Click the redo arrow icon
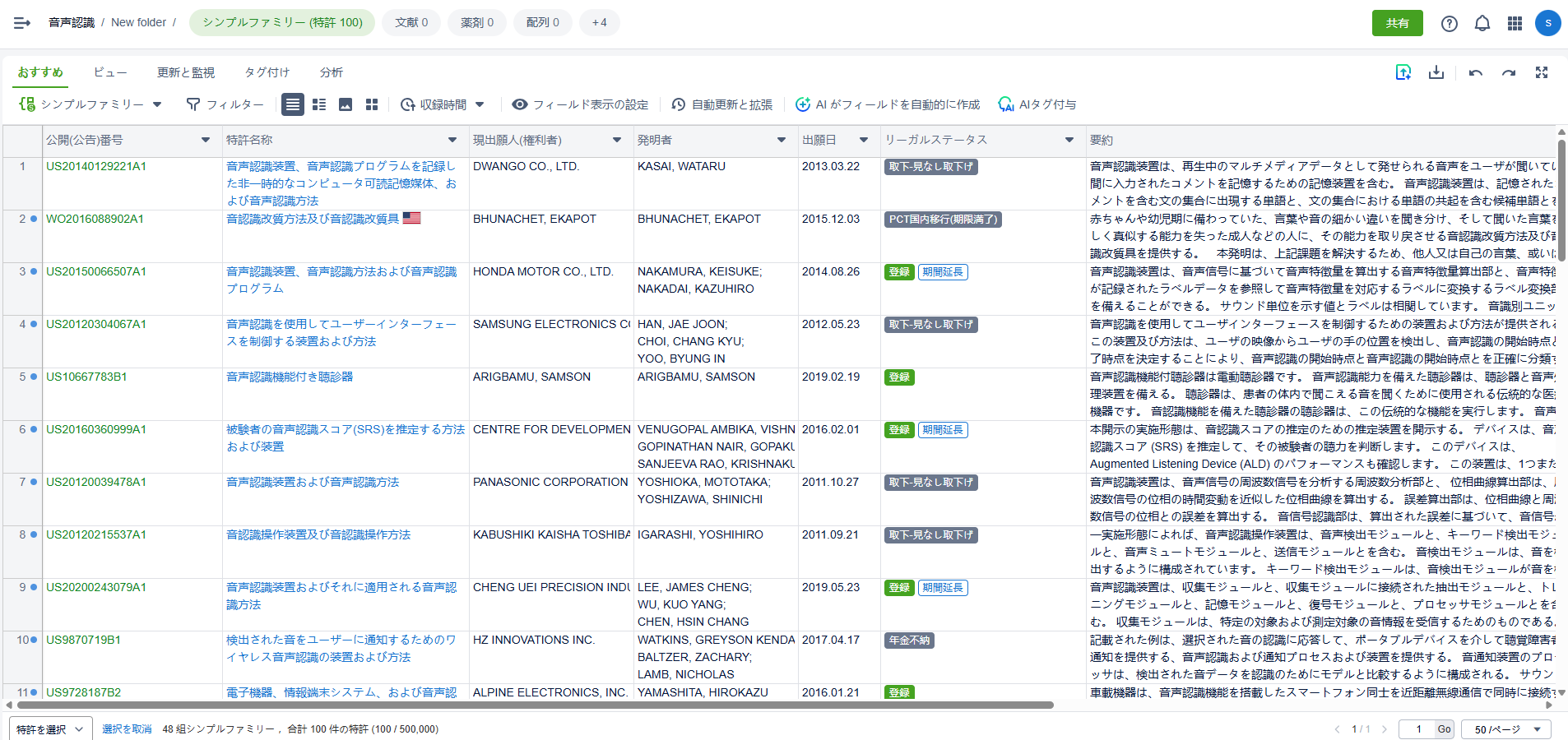The height and width of the screenshot is (740, 1568). tap(1509, 72)
